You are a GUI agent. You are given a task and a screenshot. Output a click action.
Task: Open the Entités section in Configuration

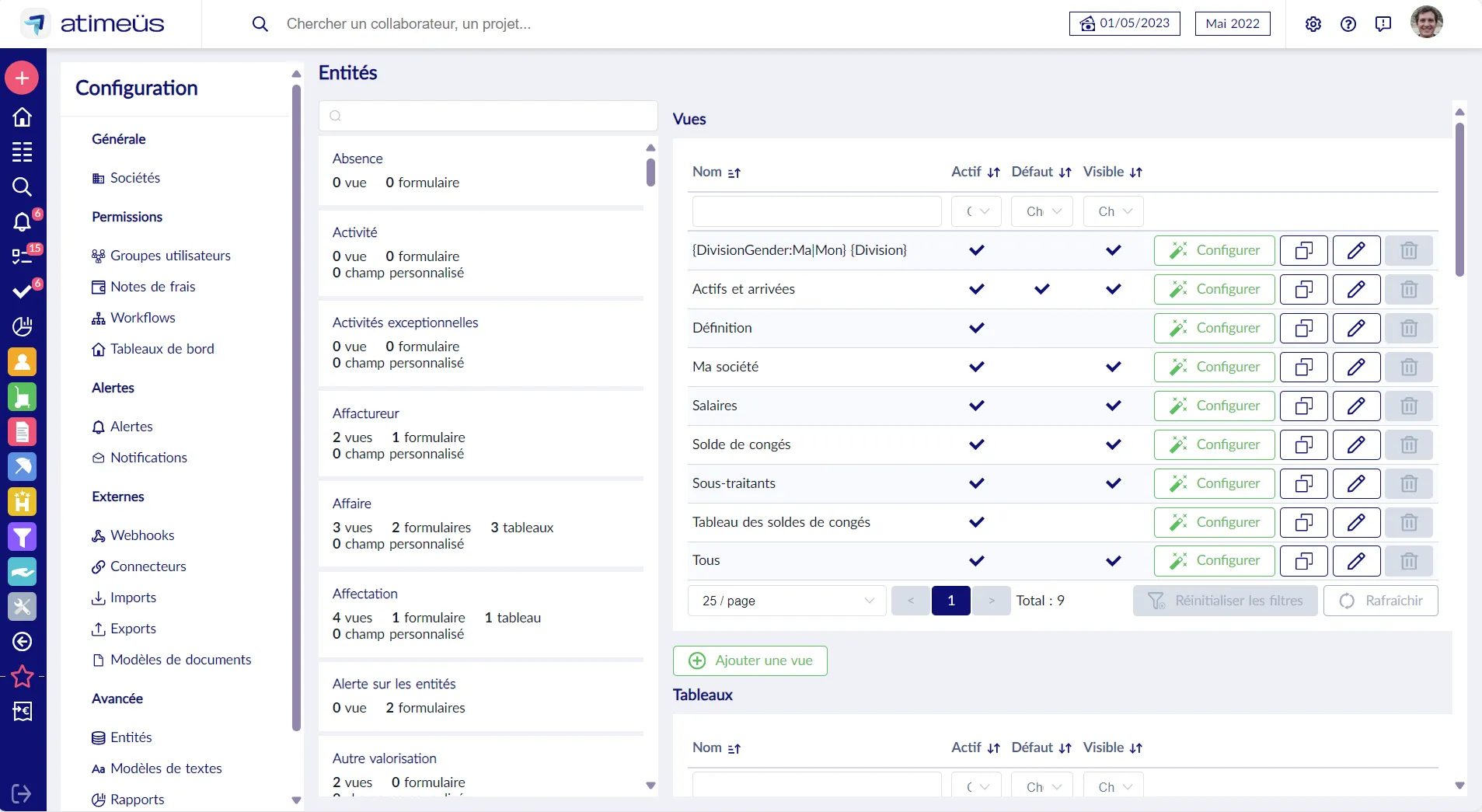coord(131,737)
